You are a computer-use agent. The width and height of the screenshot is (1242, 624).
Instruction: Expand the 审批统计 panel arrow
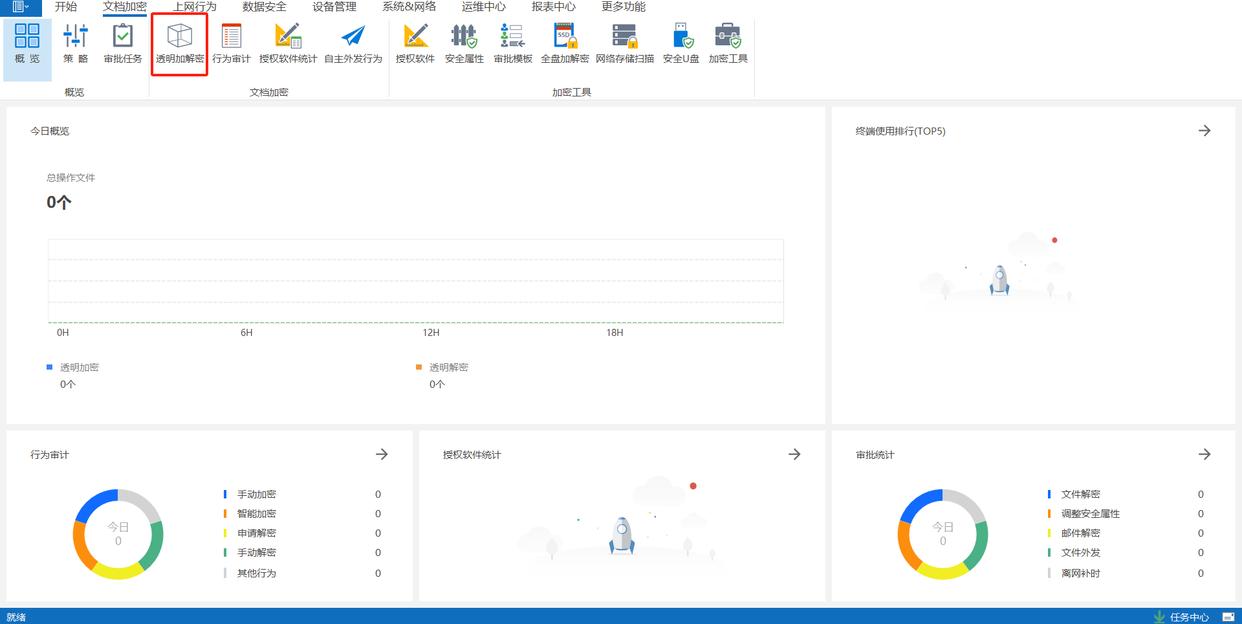click(x=1204, y=454)
